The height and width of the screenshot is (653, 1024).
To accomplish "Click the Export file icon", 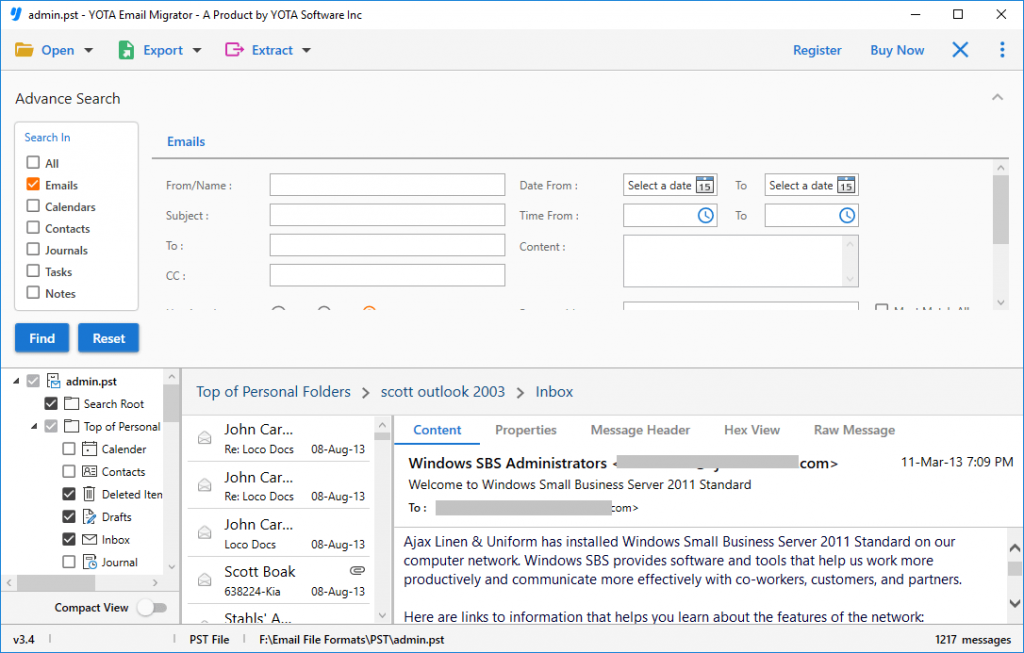I will (x=126, y=50).
